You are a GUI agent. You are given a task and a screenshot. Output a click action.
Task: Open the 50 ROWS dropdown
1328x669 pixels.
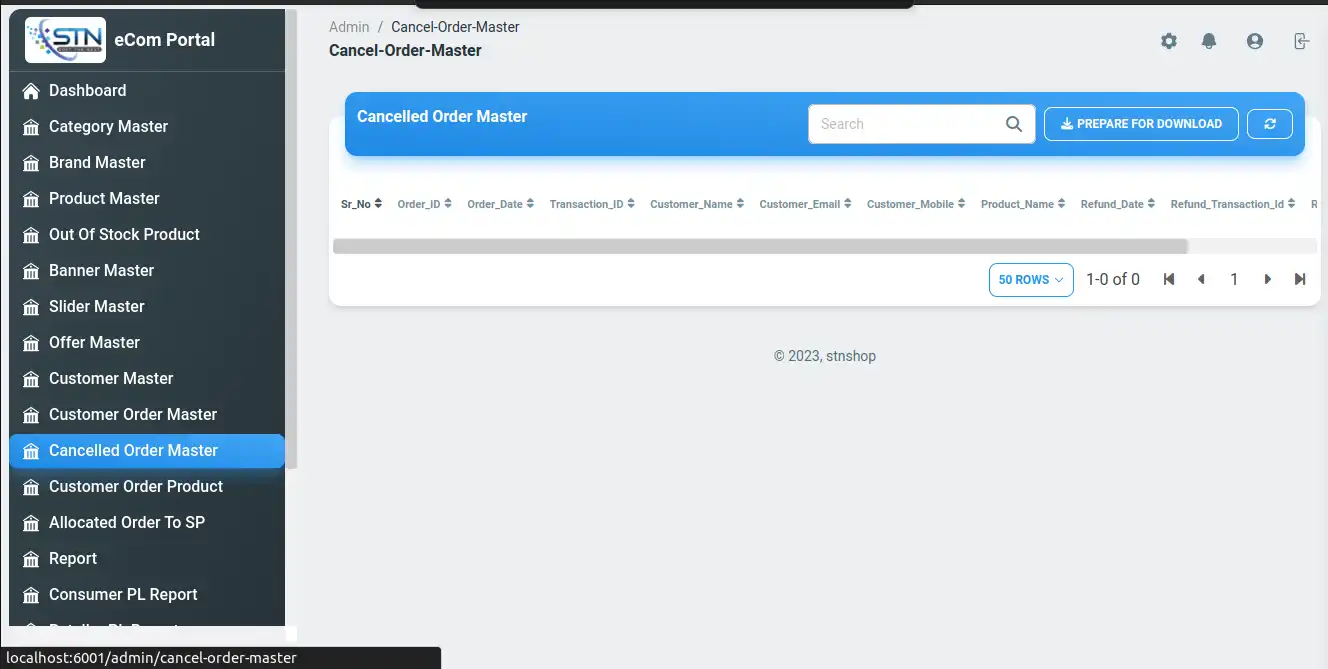pos(1030,280)
